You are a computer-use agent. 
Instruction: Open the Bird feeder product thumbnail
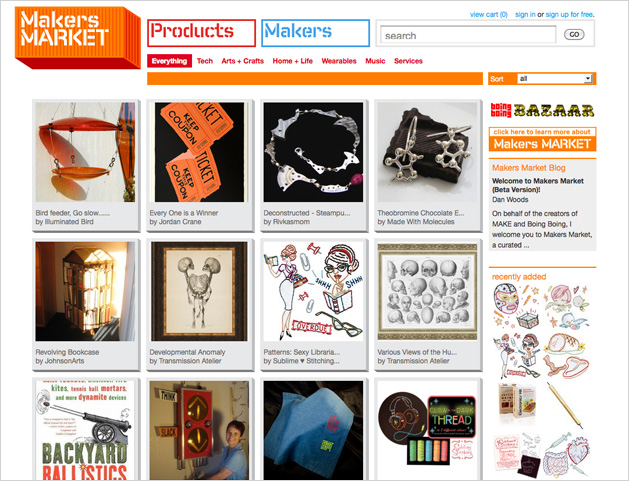pyautogui.click(x=85, y=152)
